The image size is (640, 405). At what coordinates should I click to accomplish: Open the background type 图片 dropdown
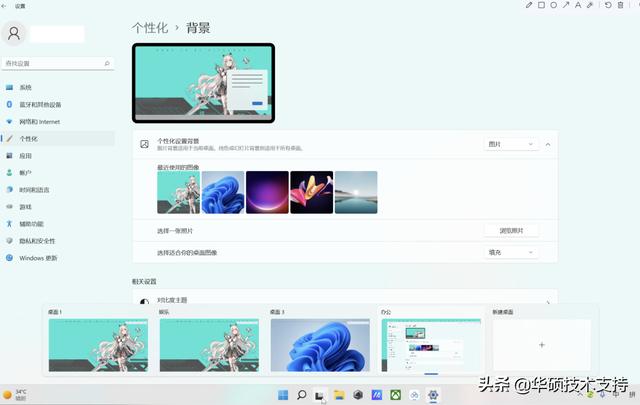coord(511,144)
